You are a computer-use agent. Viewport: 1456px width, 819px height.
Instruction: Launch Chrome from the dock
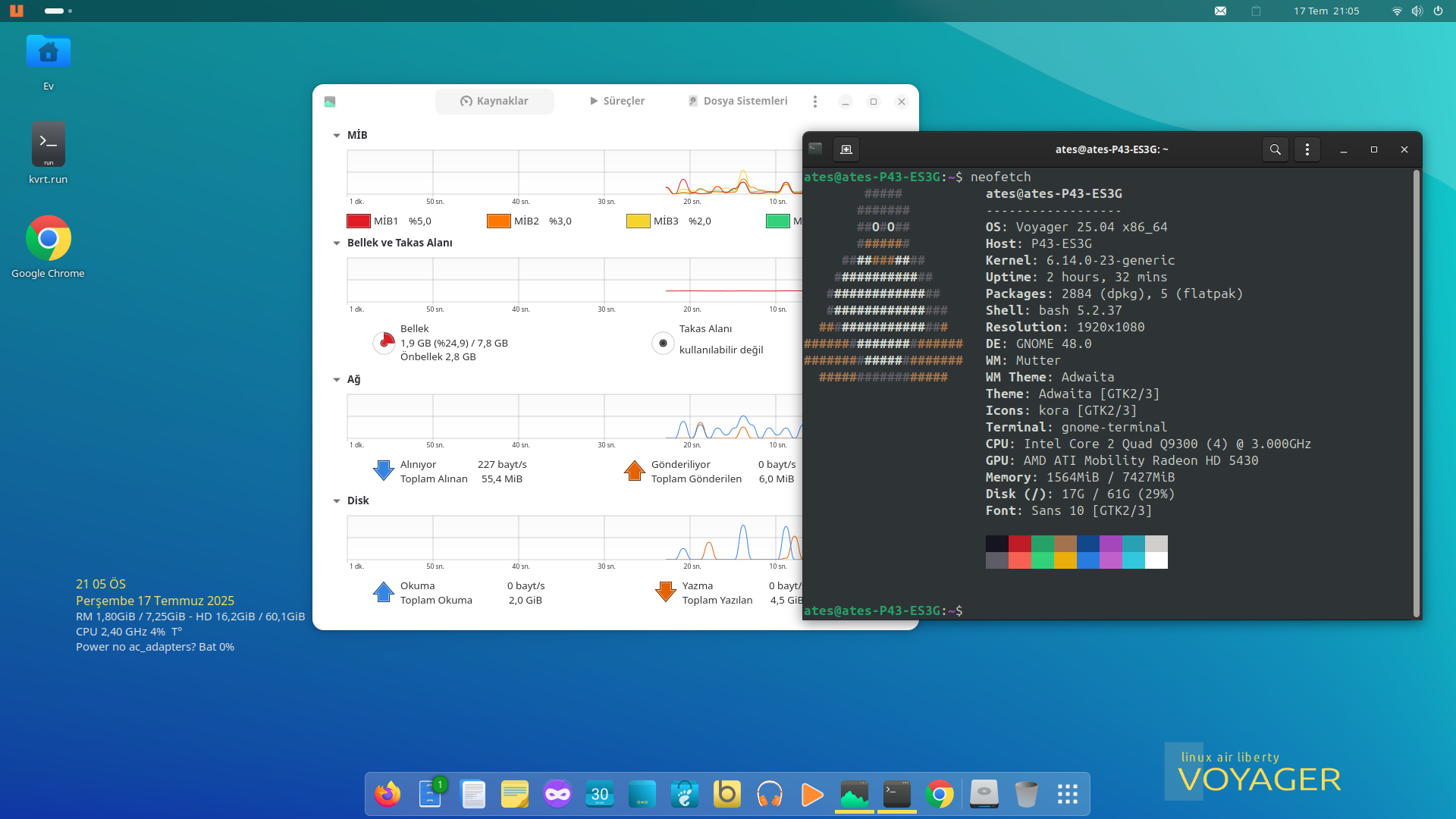[940, 794]
